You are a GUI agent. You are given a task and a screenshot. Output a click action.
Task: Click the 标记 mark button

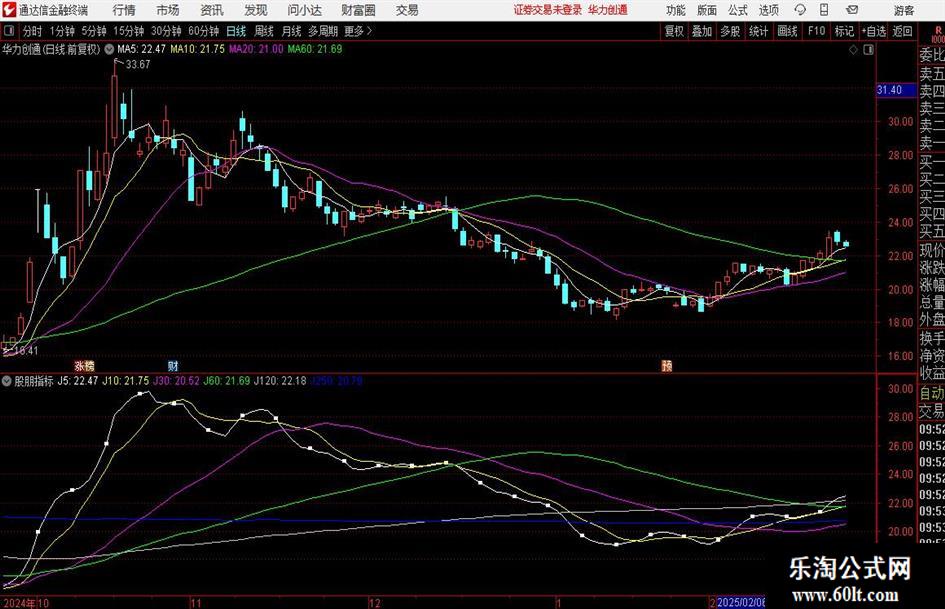tap(844, 31)
